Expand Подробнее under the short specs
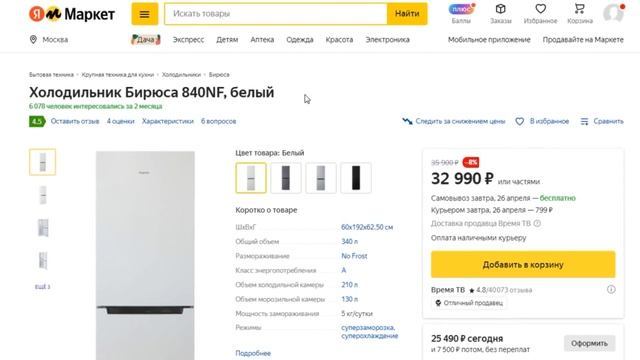 coord(253,353)
